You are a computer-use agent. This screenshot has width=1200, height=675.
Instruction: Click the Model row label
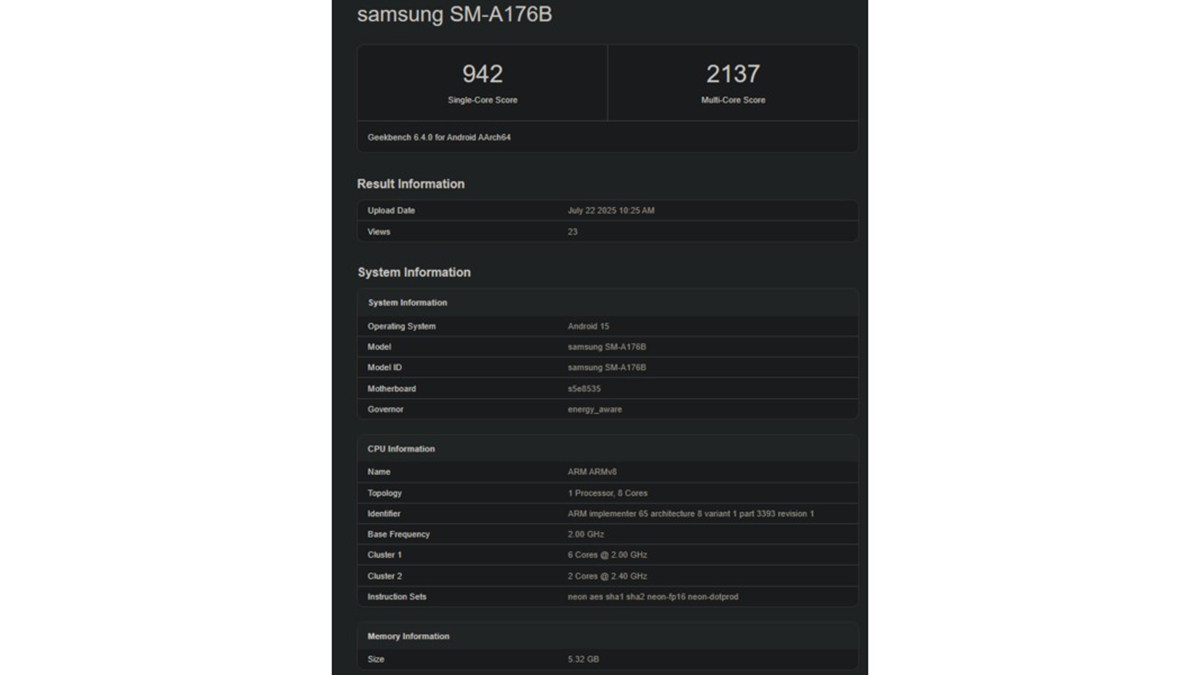(379, 347)
